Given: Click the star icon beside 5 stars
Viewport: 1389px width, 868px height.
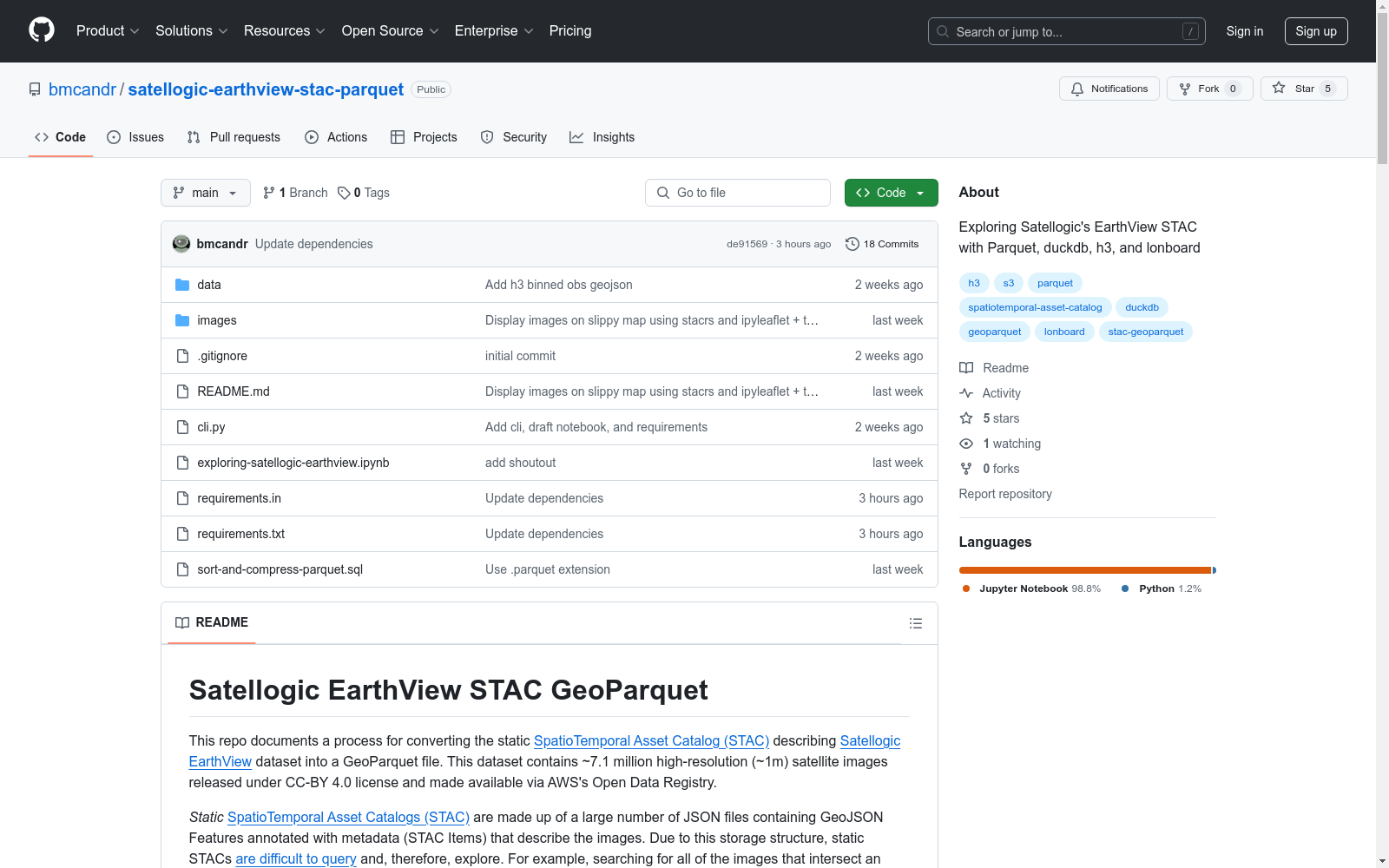Looking at the screenshot, I should point(966,418).
